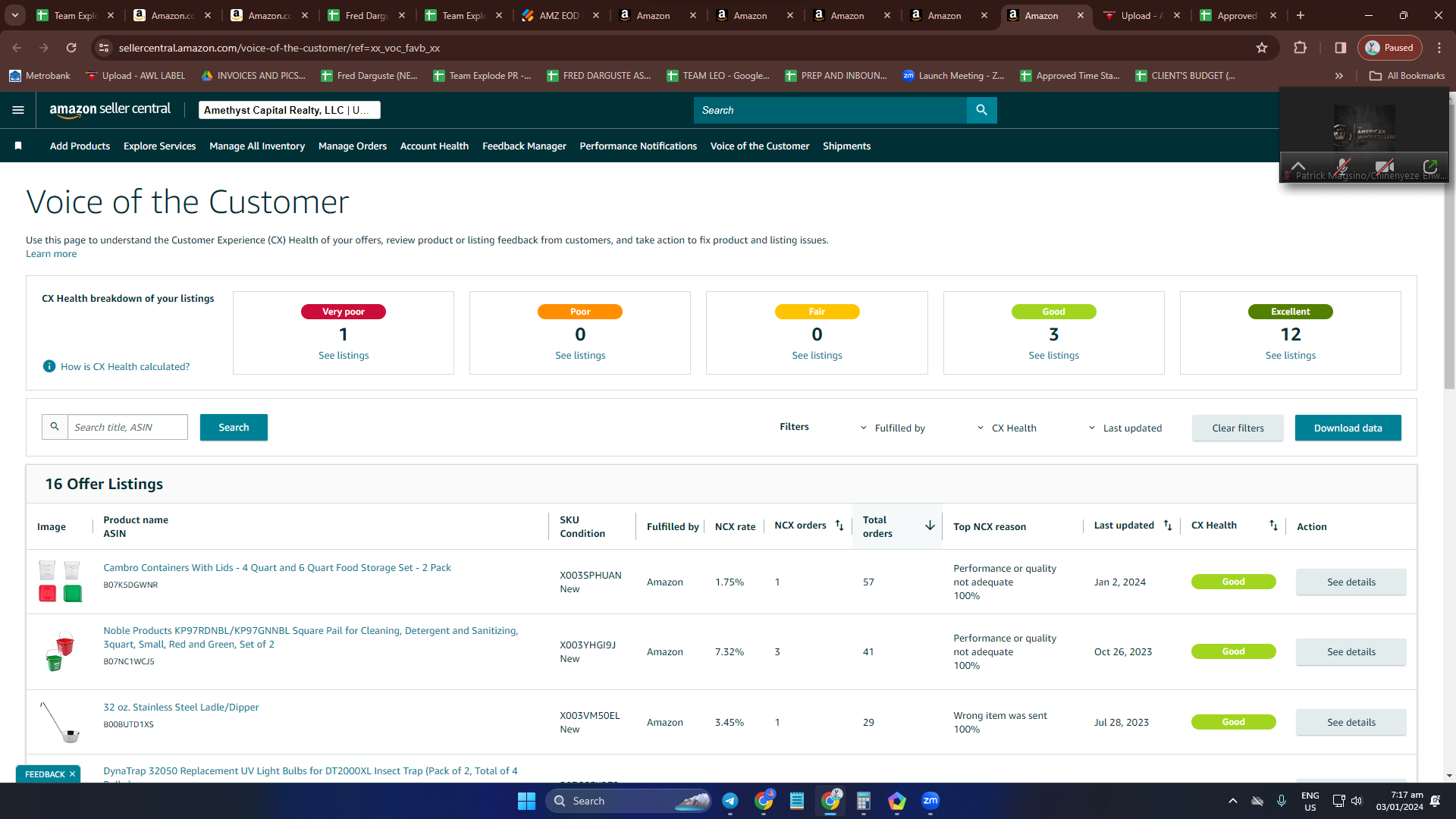Viewport: 1456px width, 819px height.
Task: Open the Calculator app in the taskbar
Action: coord(864,801)
